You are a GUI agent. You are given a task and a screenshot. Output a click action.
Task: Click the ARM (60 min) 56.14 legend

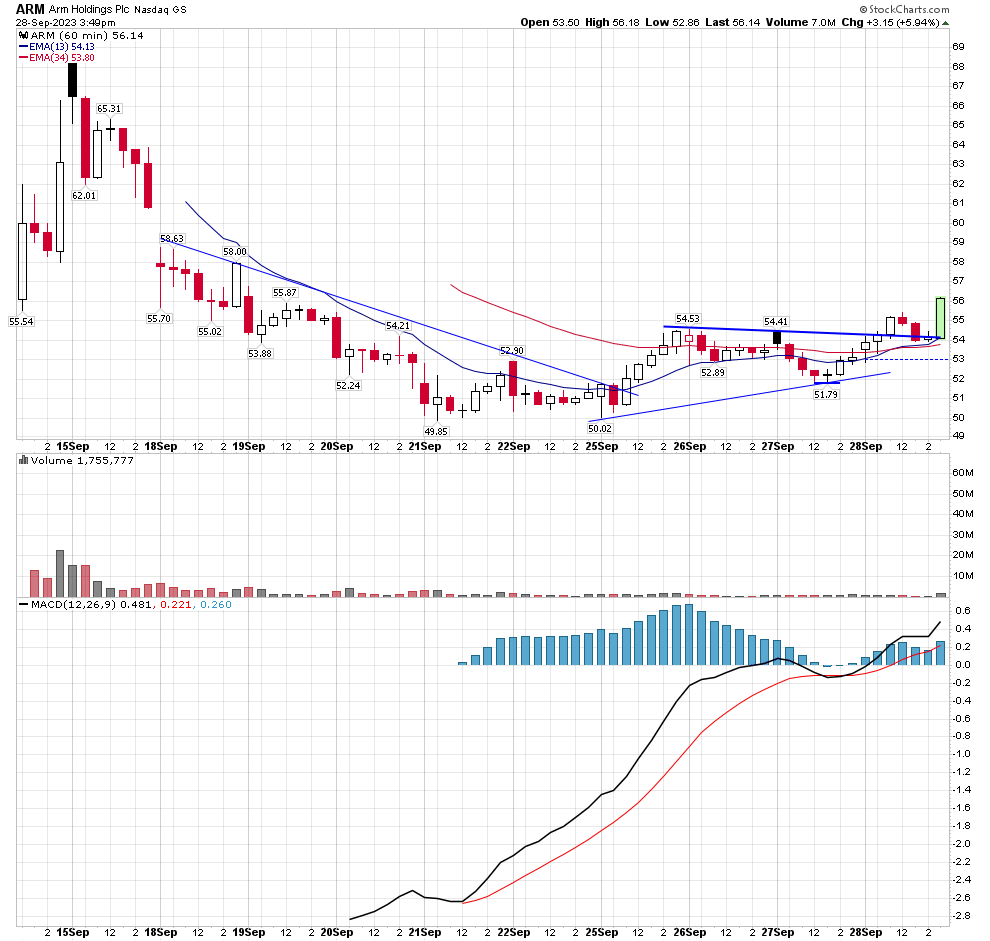coord(87,36)
